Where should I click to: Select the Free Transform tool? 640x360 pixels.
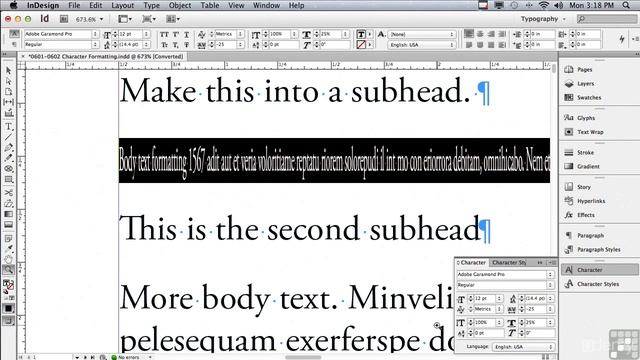(9, 203)
